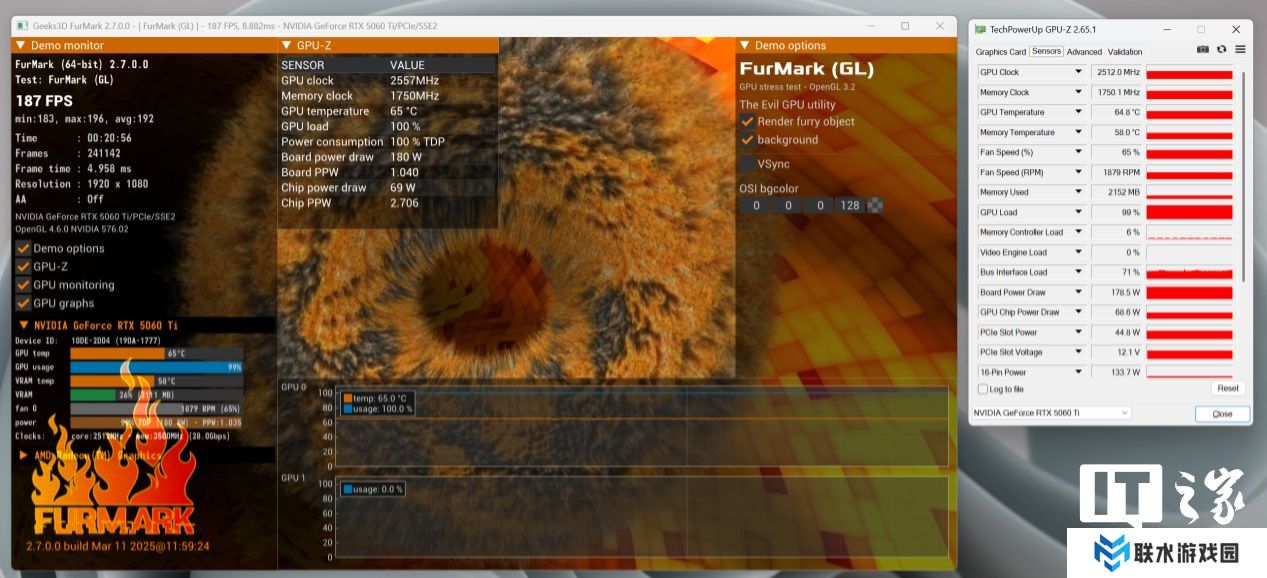
Task: Expand the AMD Radeon Graphics section
Action: tap(23, 455)
